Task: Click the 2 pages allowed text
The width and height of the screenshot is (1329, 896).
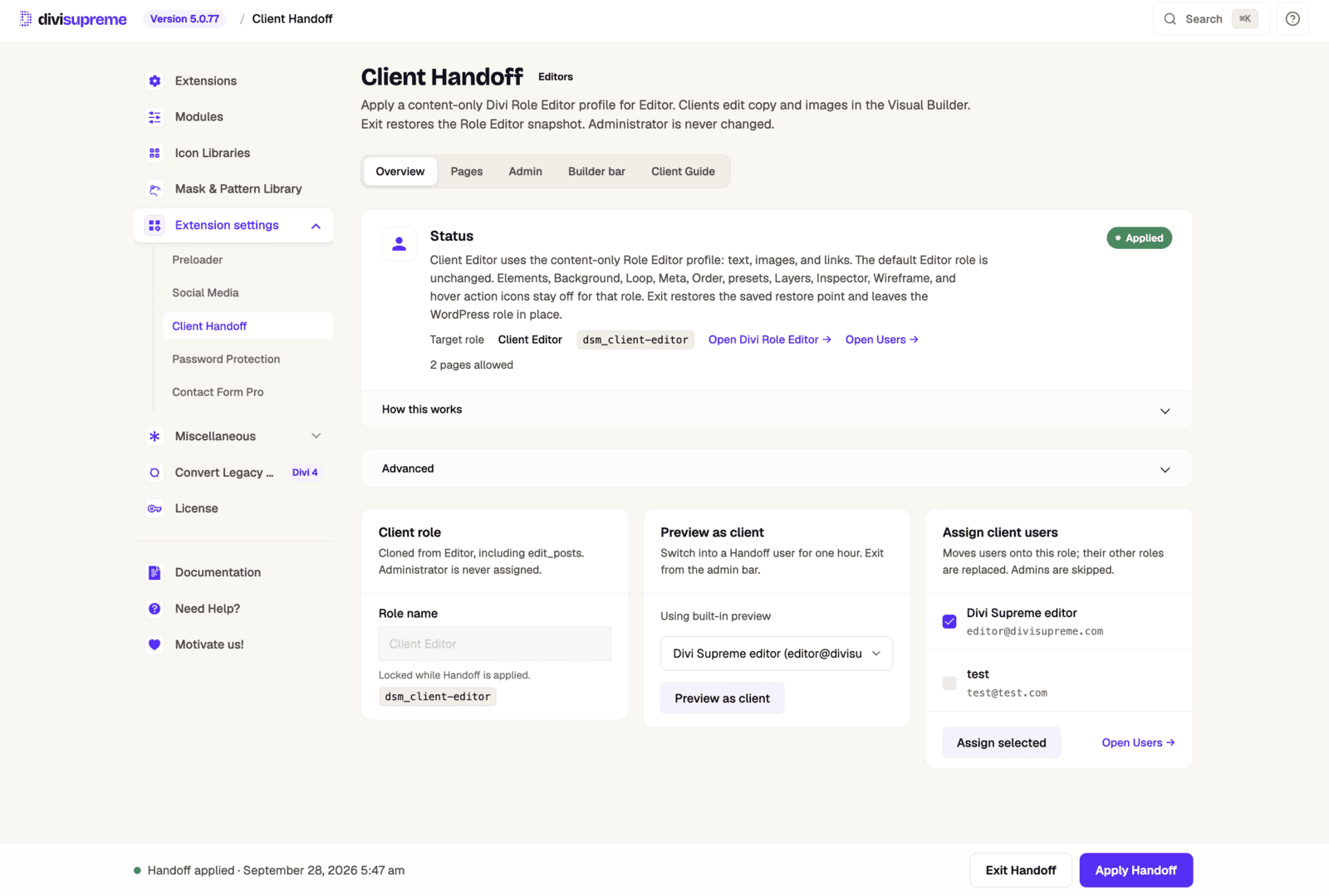Action: click(472, 365)
